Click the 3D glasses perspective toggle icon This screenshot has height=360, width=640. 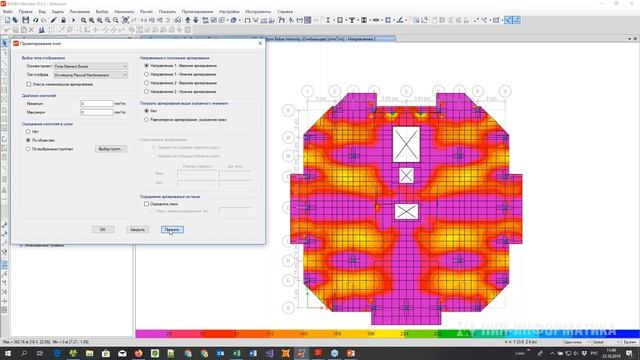(x=177, y=20)
